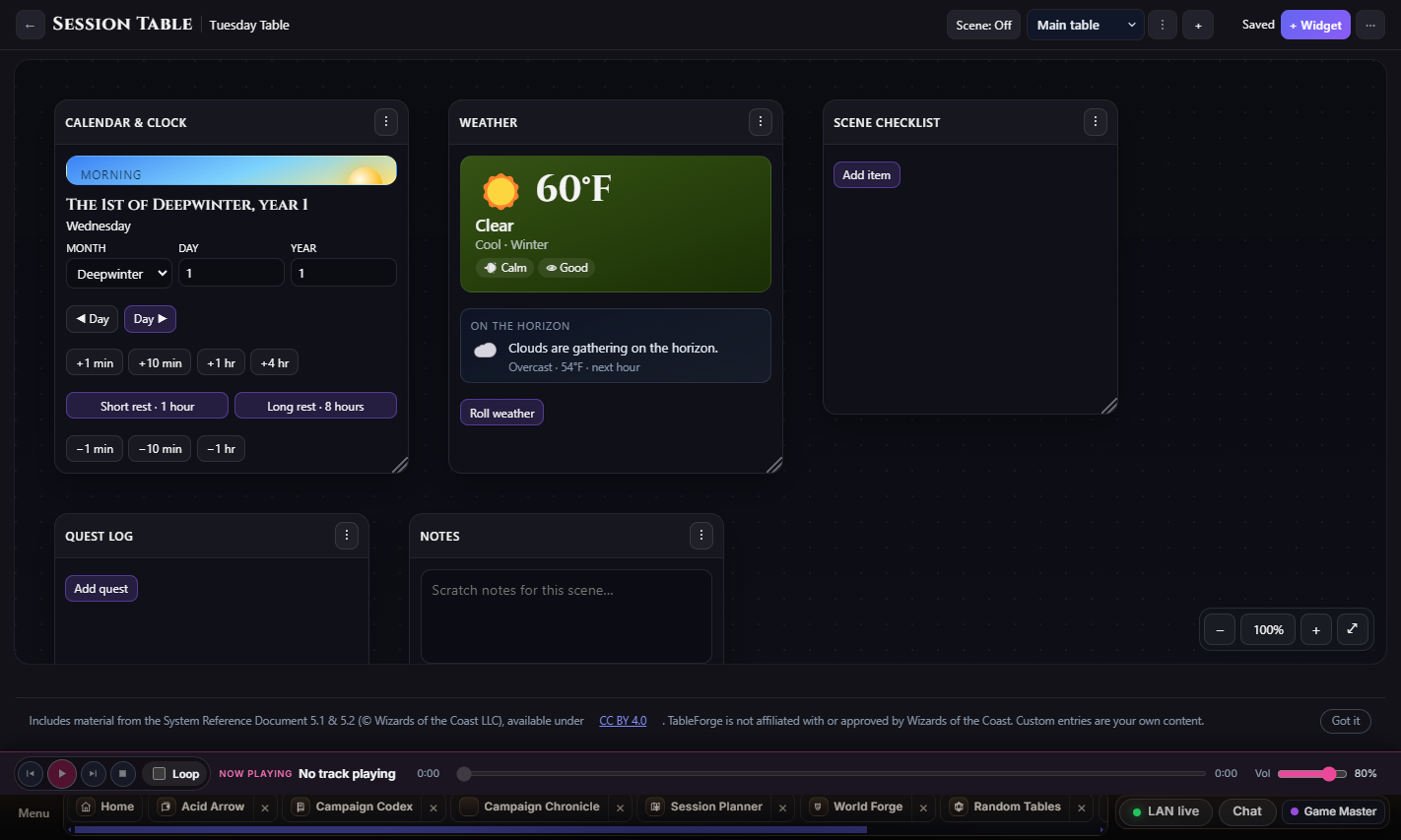Switch to the World Forge tab
The width and height of the screenshot is (1401, 840).
856,807
